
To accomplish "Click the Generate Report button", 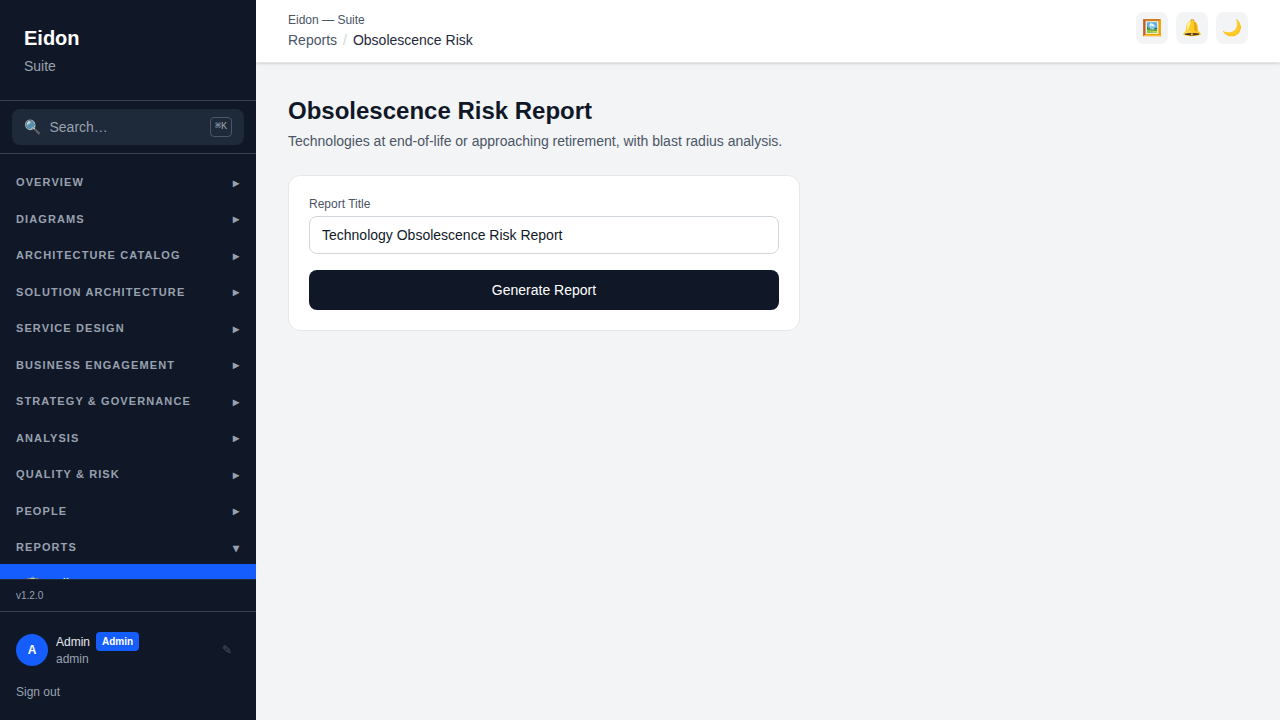I will pyautogui.click(x=544, y=290).
